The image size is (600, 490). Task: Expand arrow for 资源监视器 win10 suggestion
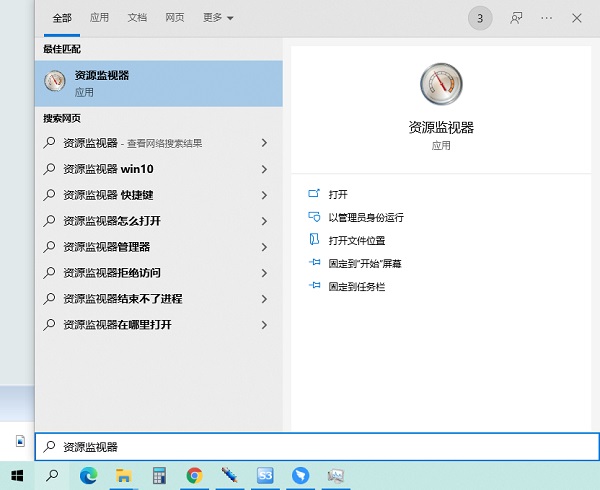click(264, 169)
